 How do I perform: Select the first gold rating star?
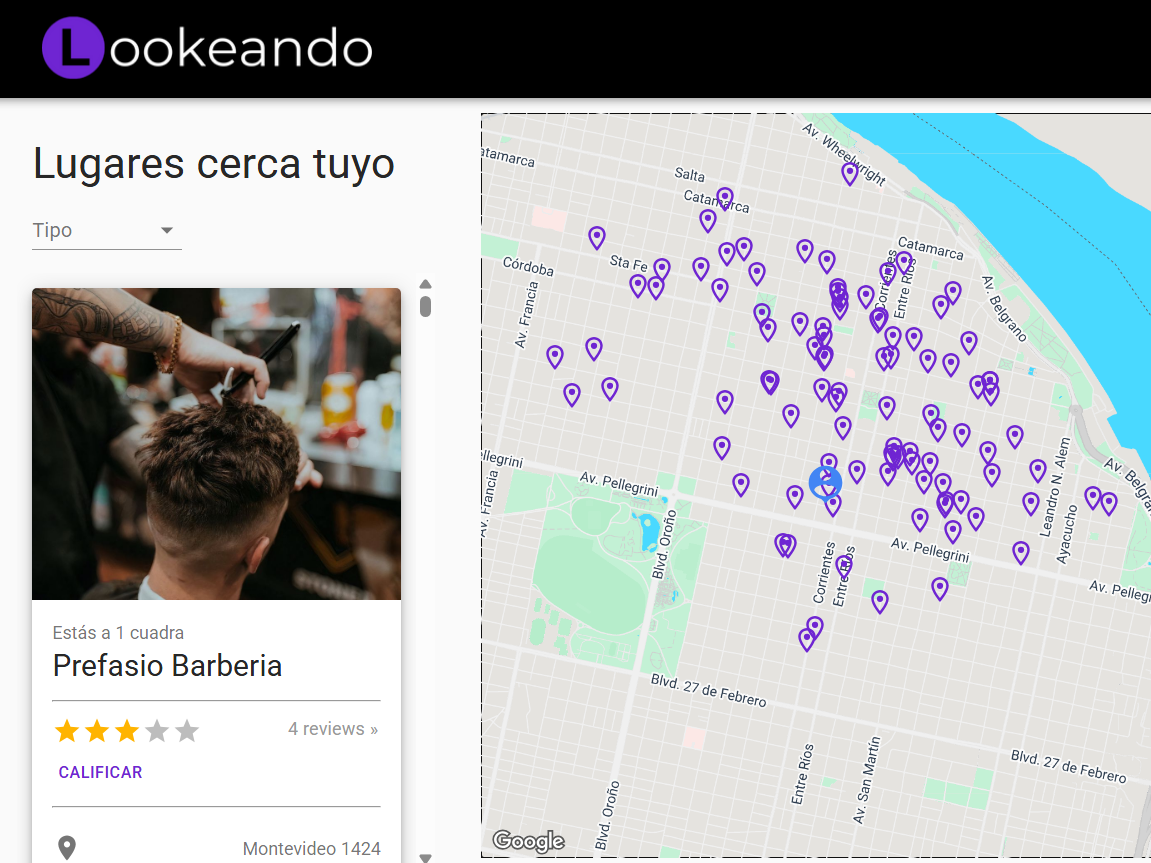[67, 731]
